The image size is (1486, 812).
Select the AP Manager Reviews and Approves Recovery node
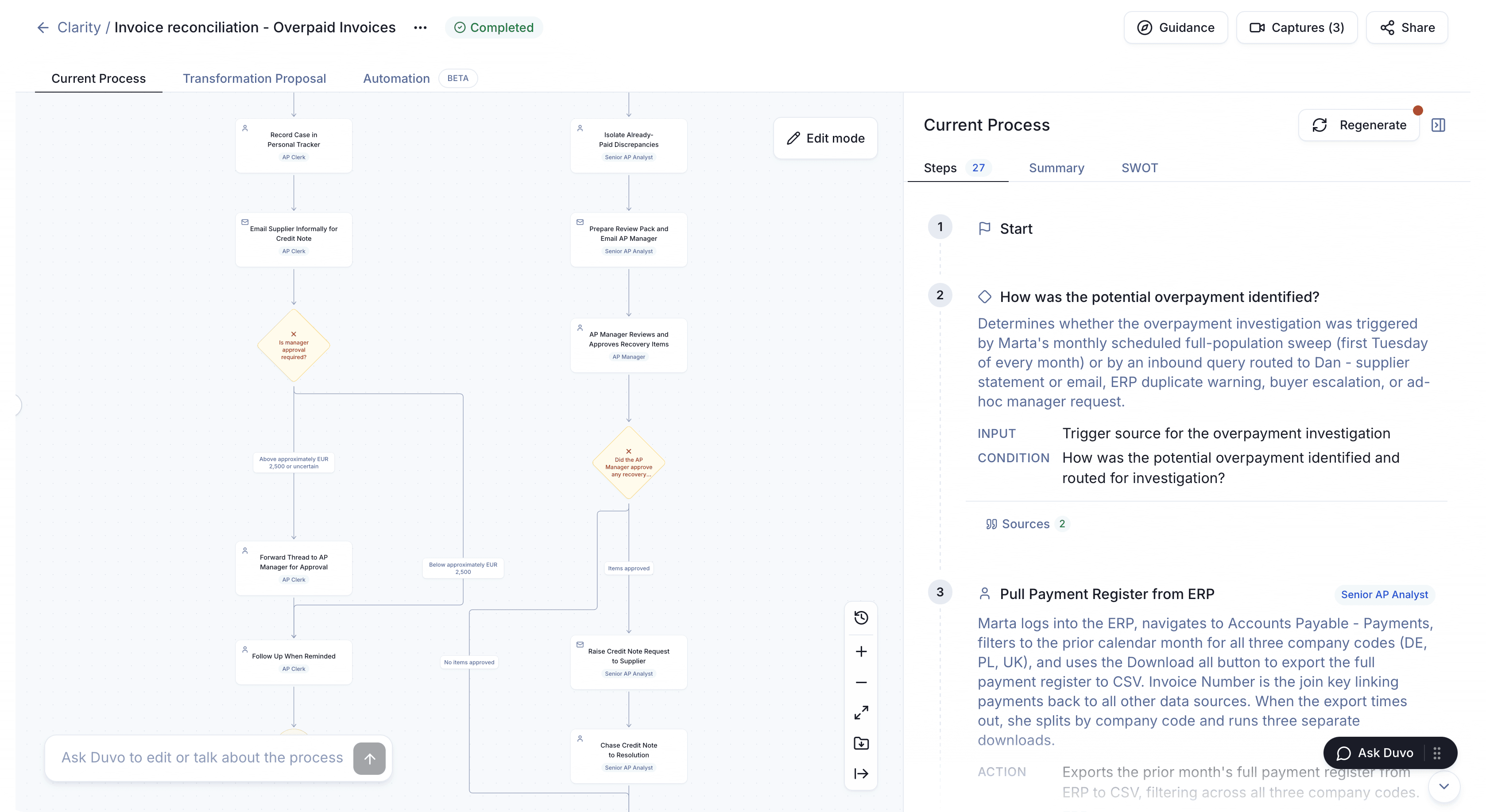coord(629,345)
